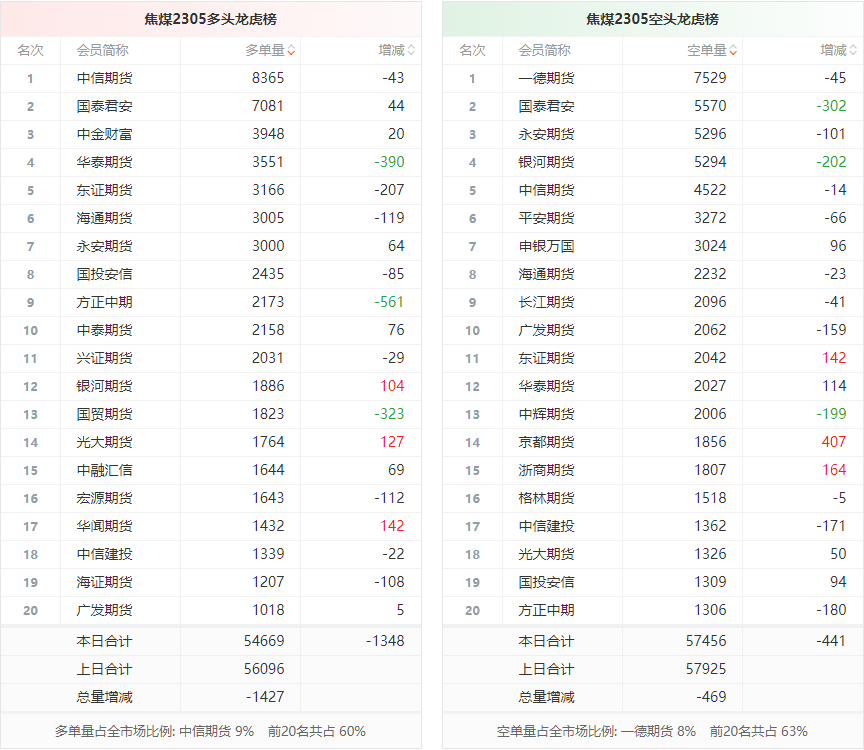Select the 焦煤2305空头龙虎榜 table title
Image resolution: width=864 pixels, height=750 pixels.
coord(652,19)
